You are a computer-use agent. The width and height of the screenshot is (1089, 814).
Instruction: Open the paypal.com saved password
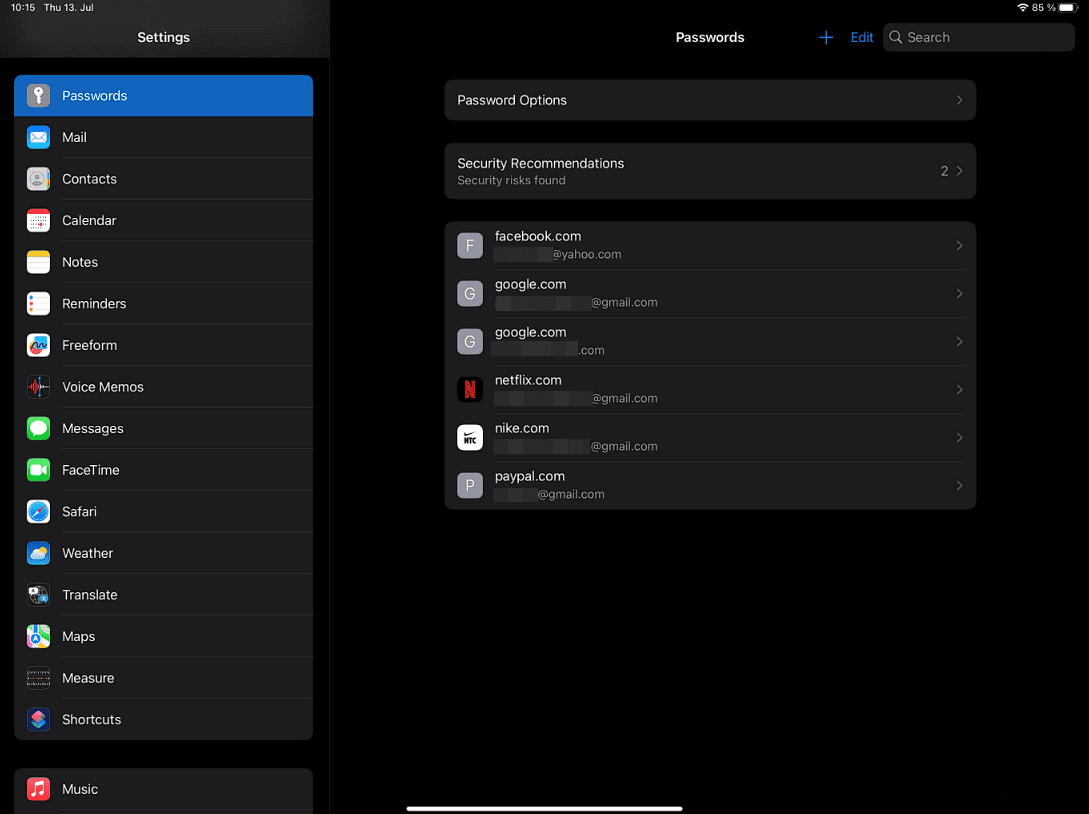pyautogui.click(x=710, y=485)
